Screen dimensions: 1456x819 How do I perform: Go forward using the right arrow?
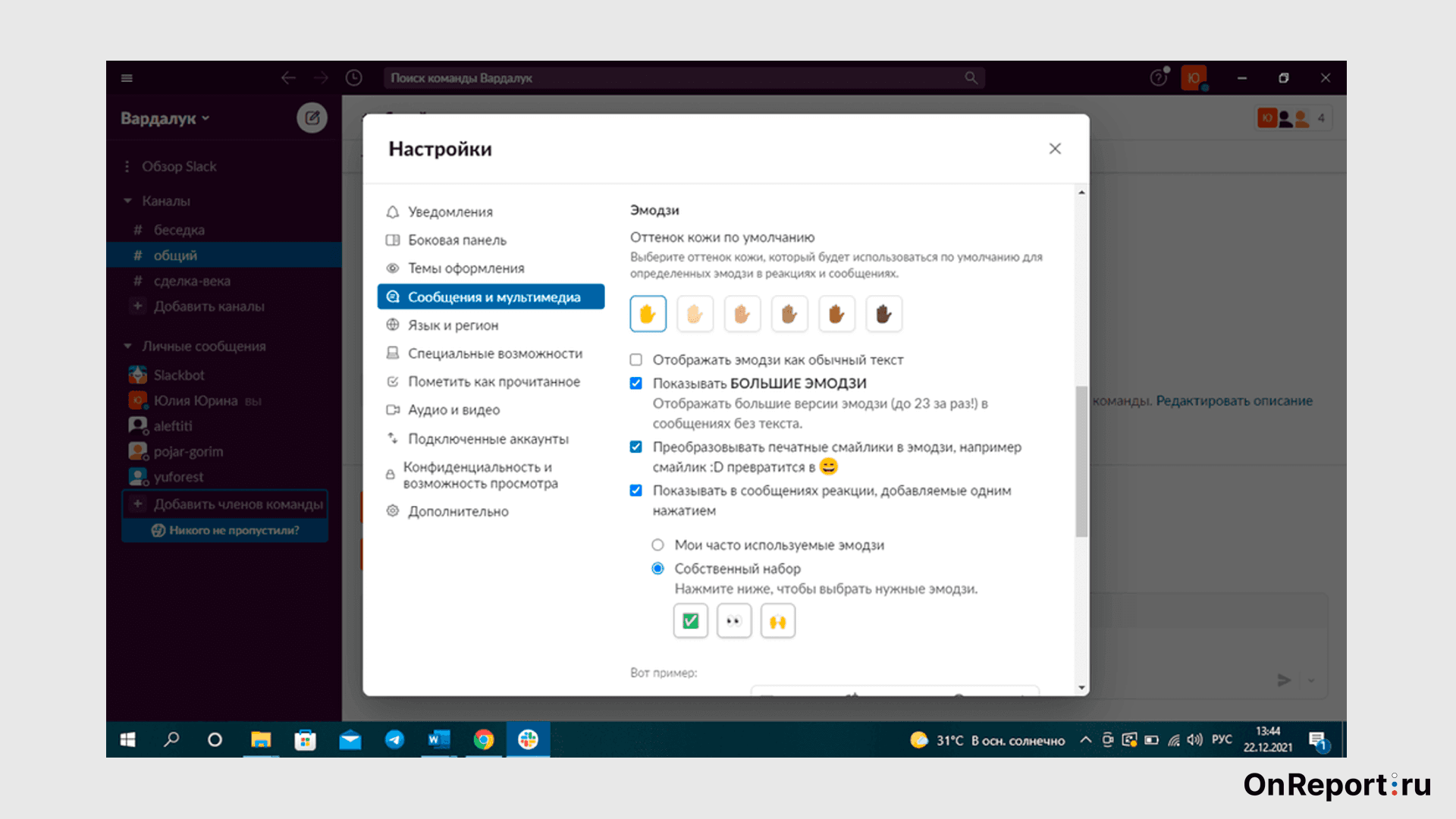(321, 78)
